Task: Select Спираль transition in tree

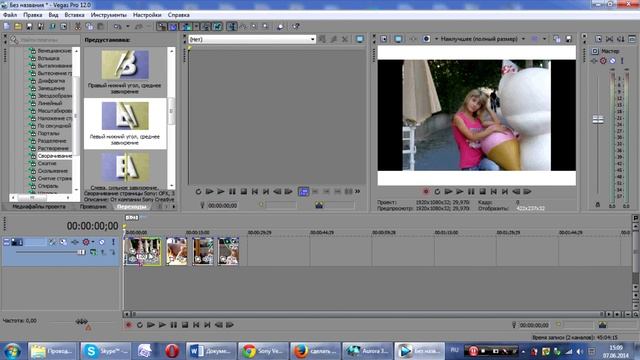Action: pos(48,186)
